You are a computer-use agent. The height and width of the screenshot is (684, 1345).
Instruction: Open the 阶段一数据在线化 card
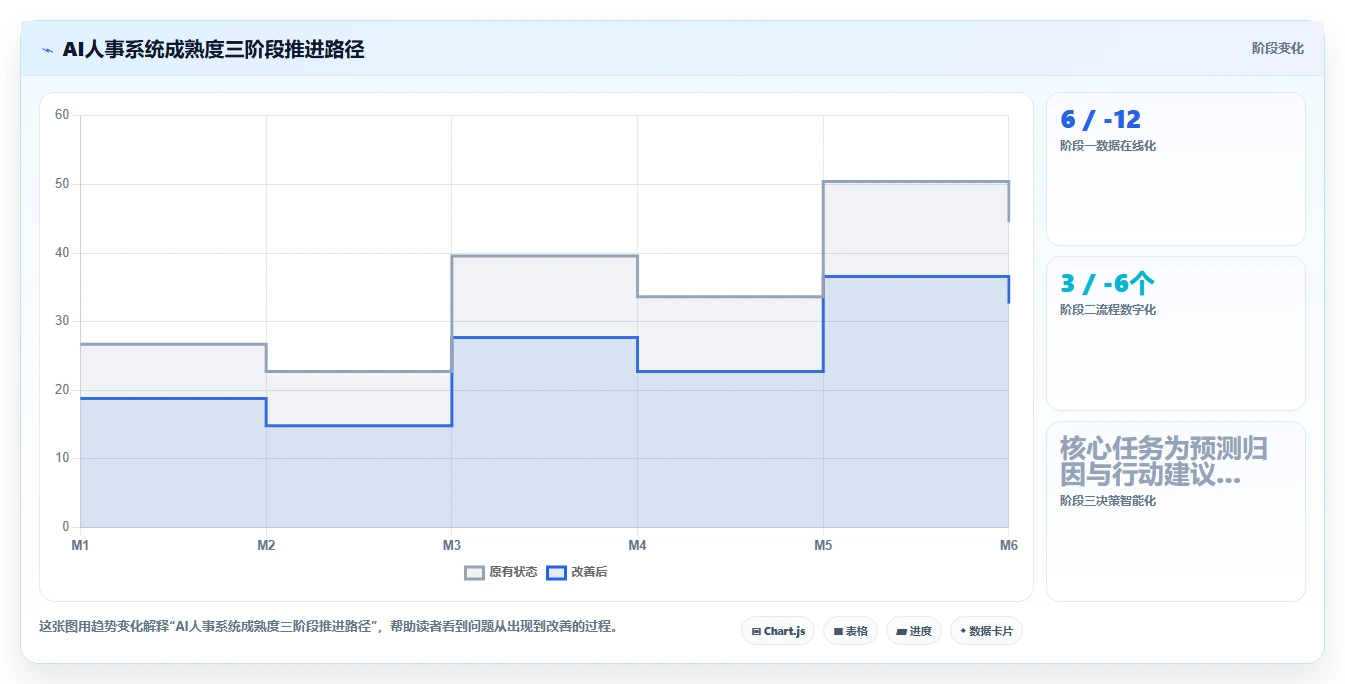pos(1175,169)
